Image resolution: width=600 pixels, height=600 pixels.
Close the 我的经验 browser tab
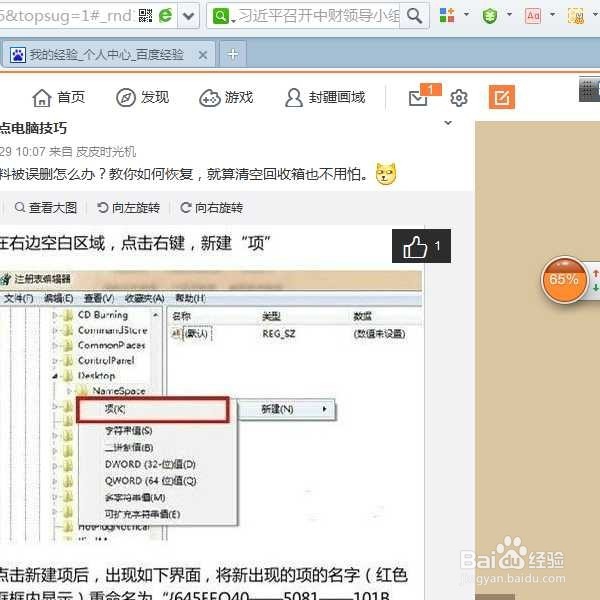pos(203,55)
